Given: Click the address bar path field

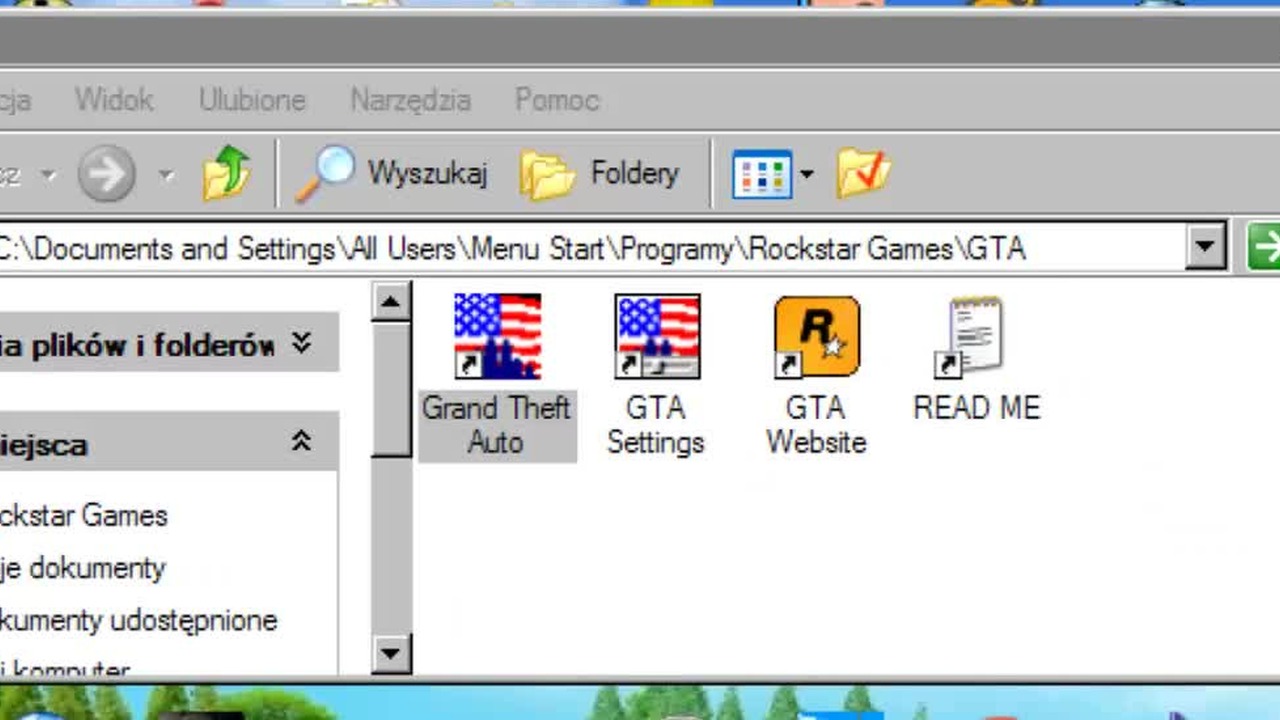Looking at the screenshot, I should pos(590,247).
